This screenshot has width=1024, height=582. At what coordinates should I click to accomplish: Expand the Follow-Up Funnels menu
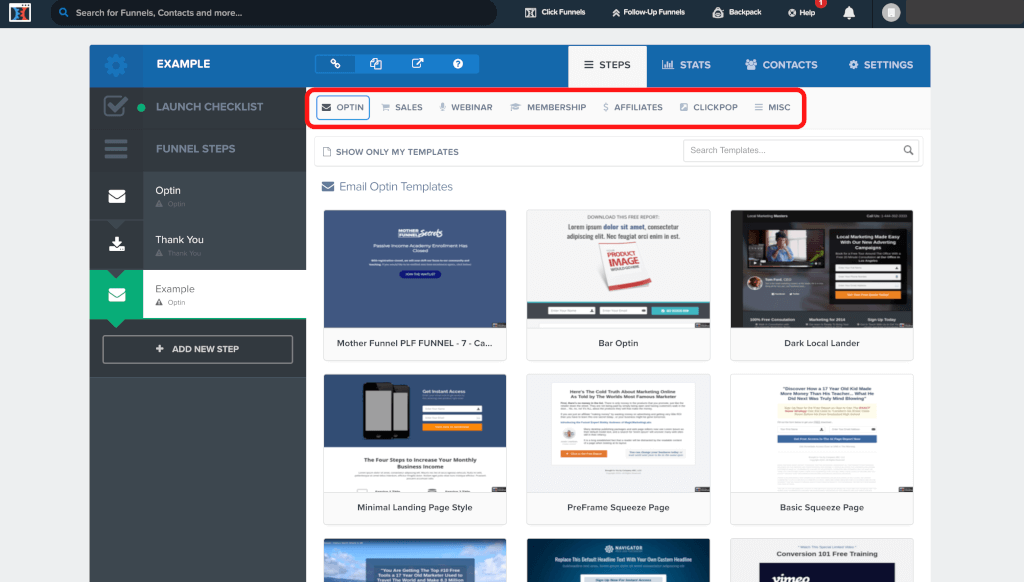click(648, 13)
